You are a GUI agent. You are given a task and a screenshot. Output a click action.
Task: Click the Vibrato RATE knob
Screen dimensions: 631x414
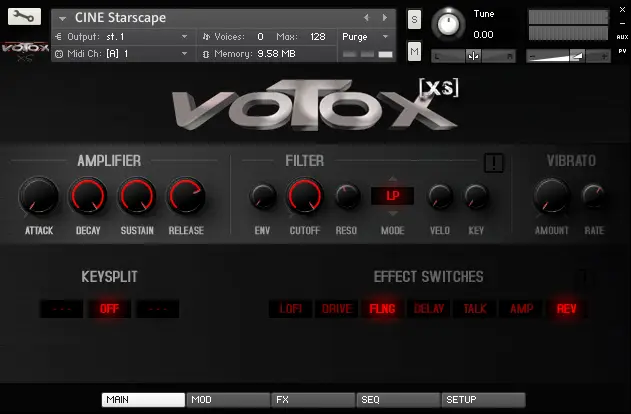594,196
